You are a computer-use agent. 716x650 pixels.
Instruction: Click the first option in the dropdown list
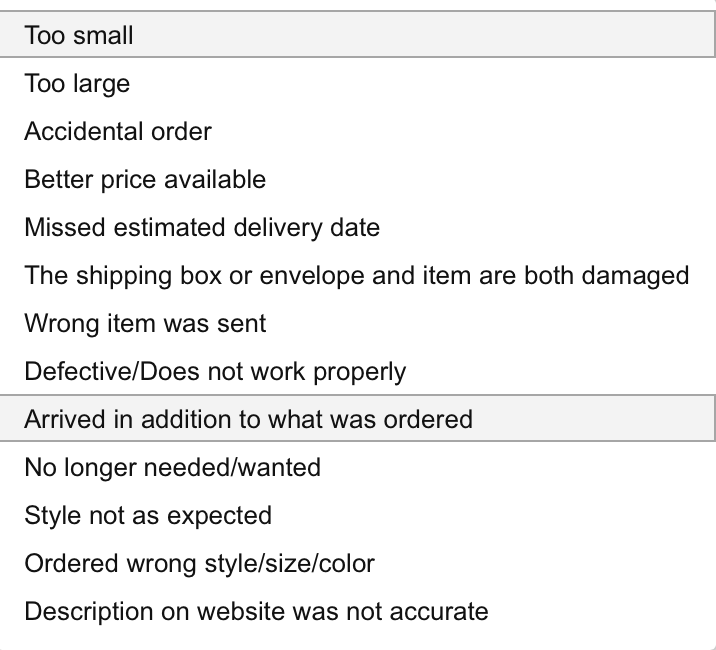80,36
